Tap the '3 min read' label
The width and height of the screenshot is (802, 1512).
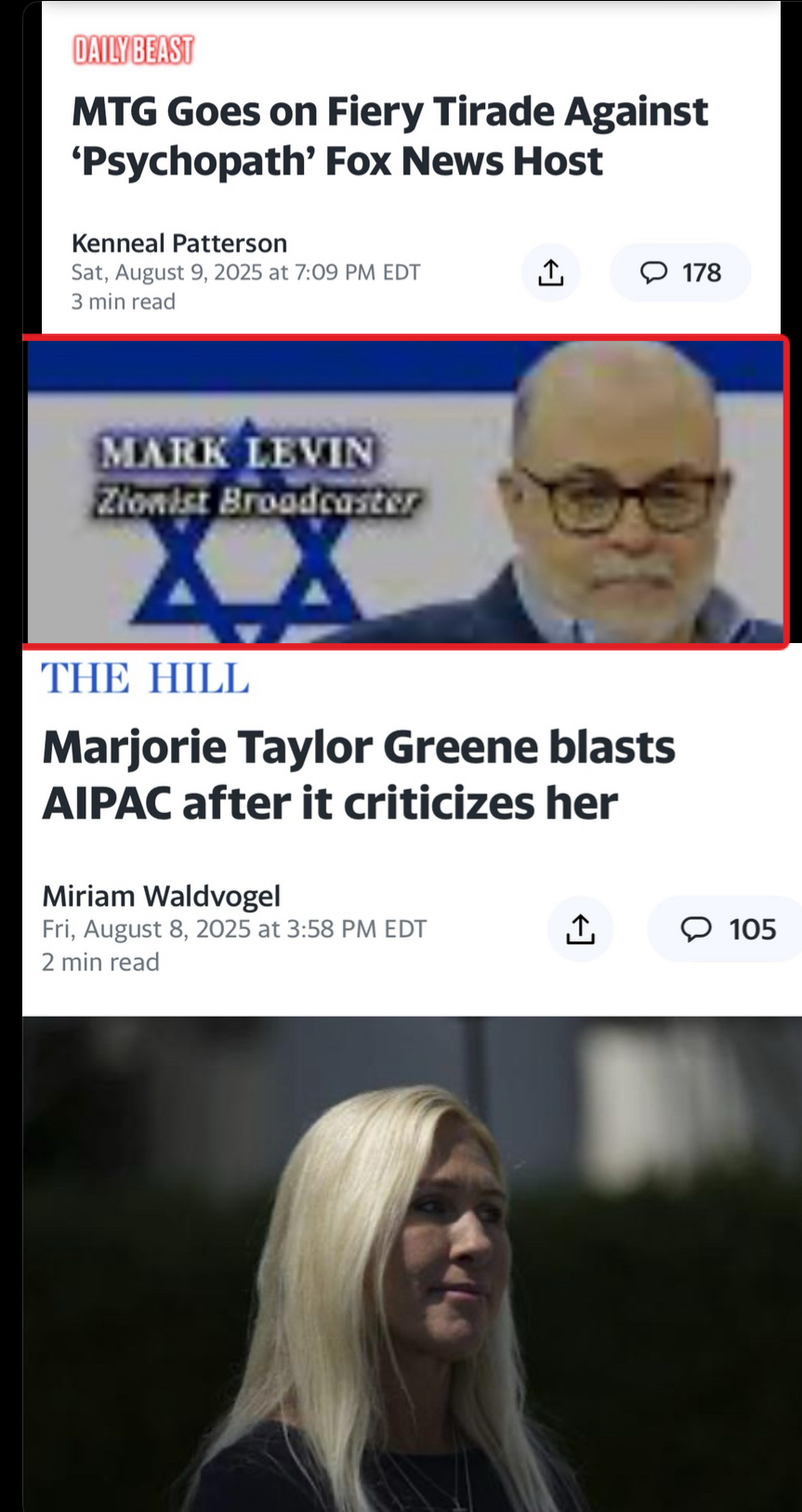(124, 301)
